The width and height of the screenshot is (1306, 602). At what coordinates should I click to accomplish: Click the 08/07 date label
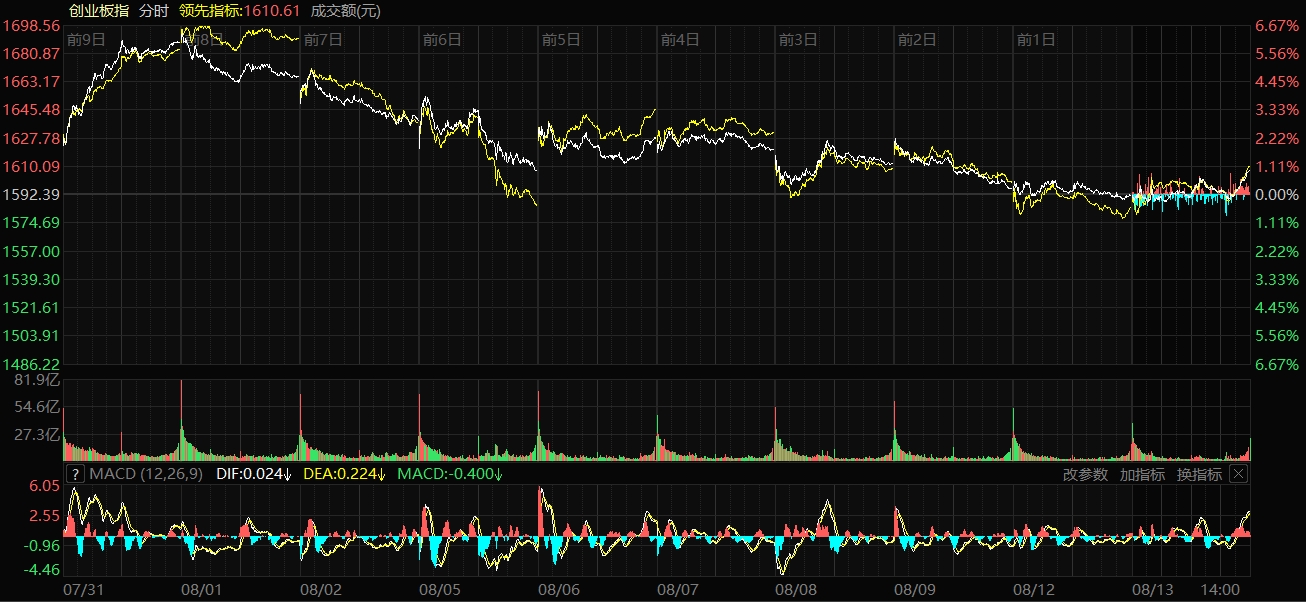679,592
